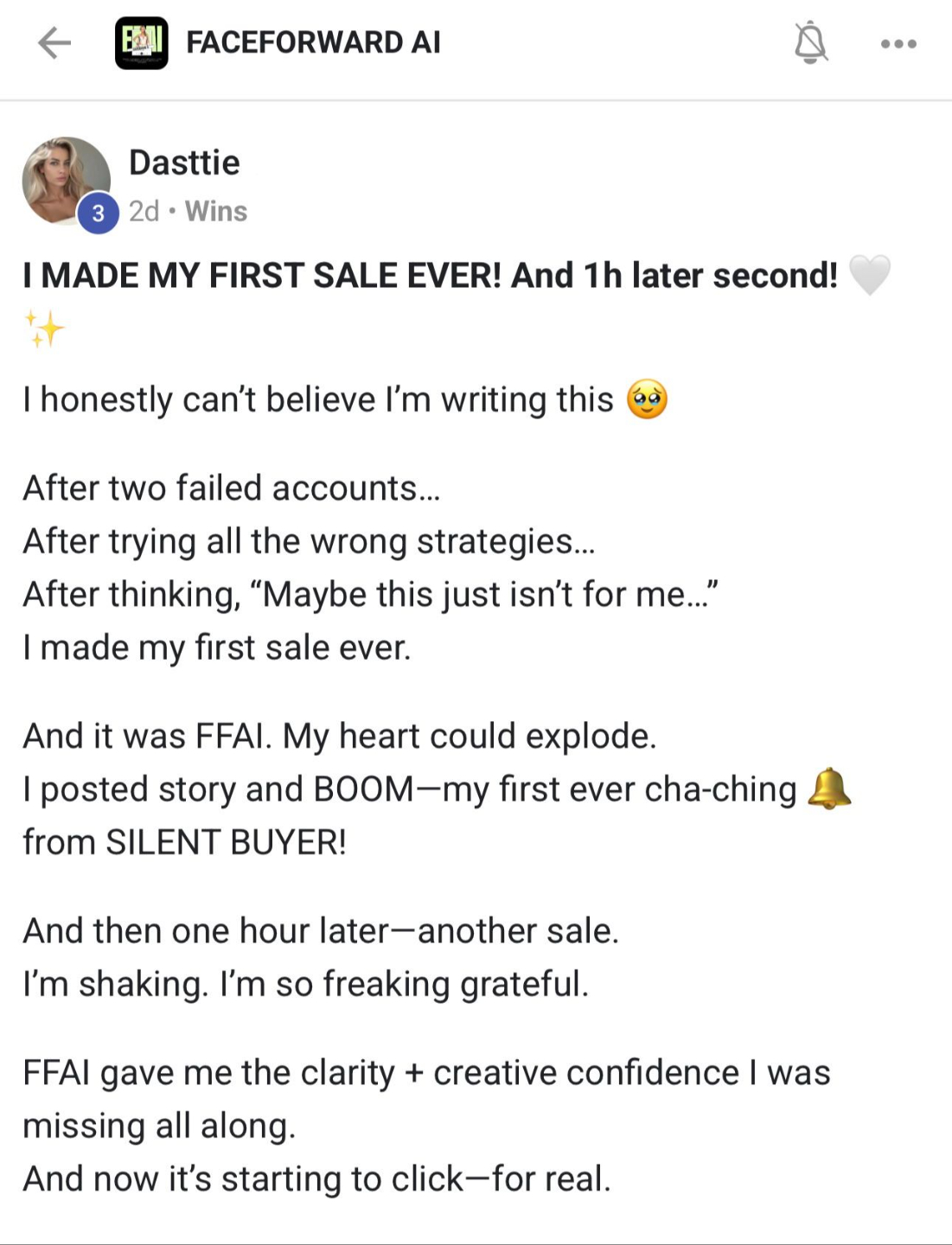Tap the golden bell emoji after cha-ching
Image resolution: width=952 pixels, height=1245 pixels.
point(829,788)
